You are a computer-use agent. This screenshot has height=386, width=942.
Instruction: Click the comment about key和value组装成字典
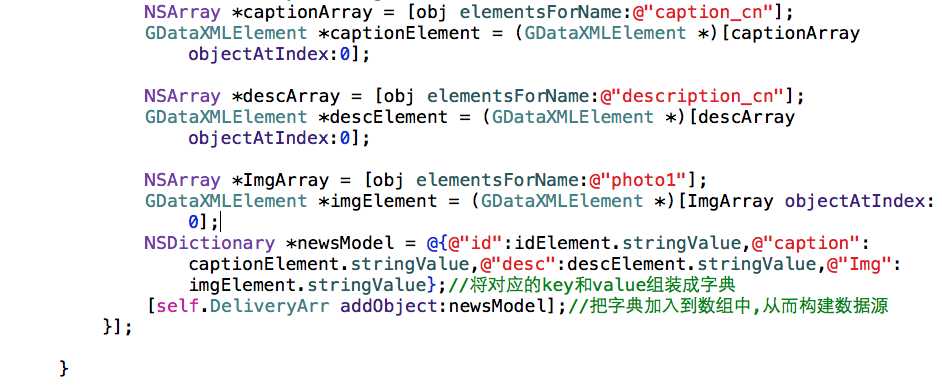[x=591, y=285]
